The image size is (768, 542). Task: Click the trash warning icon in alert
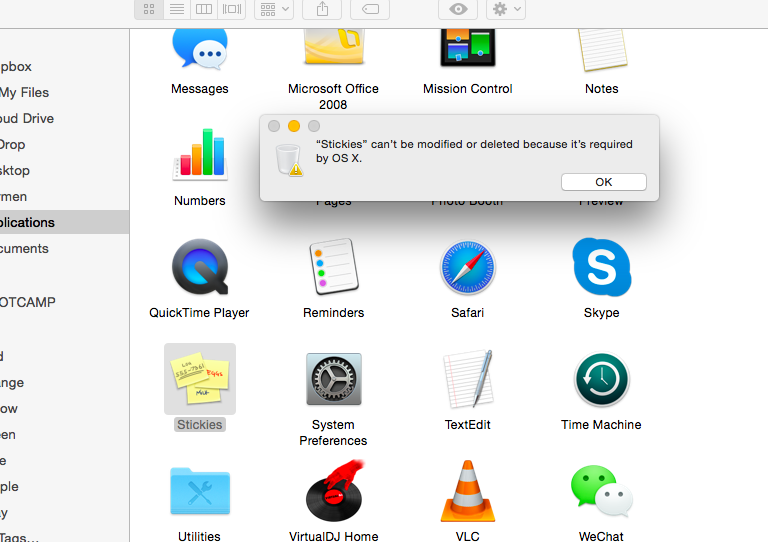pyautogui.click(x=289, y=160)
